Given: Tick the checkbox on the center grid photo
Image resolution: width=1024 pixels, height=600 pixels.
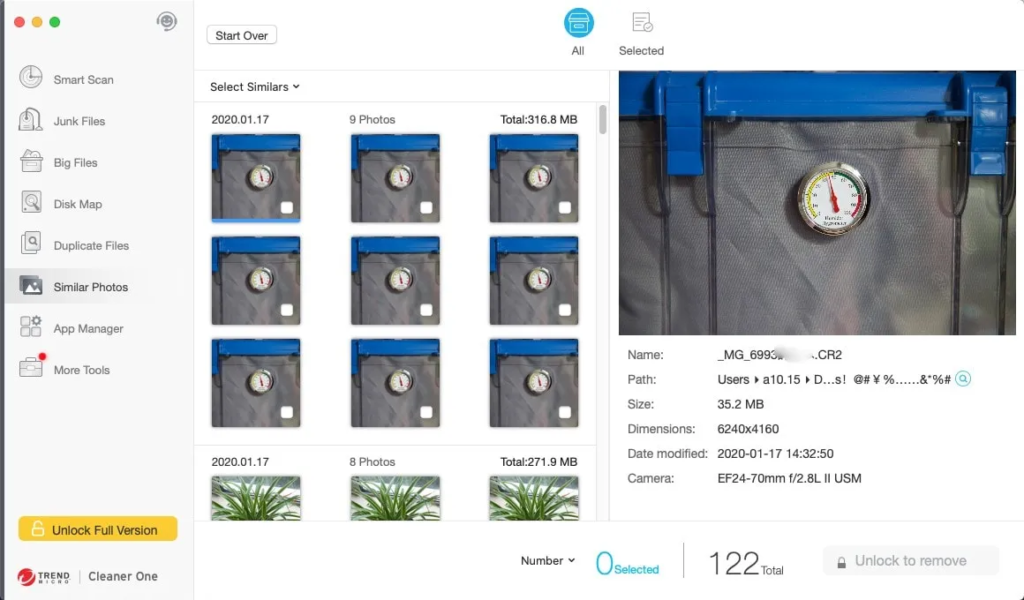Looking at the screenshot, I should (426, 310).
